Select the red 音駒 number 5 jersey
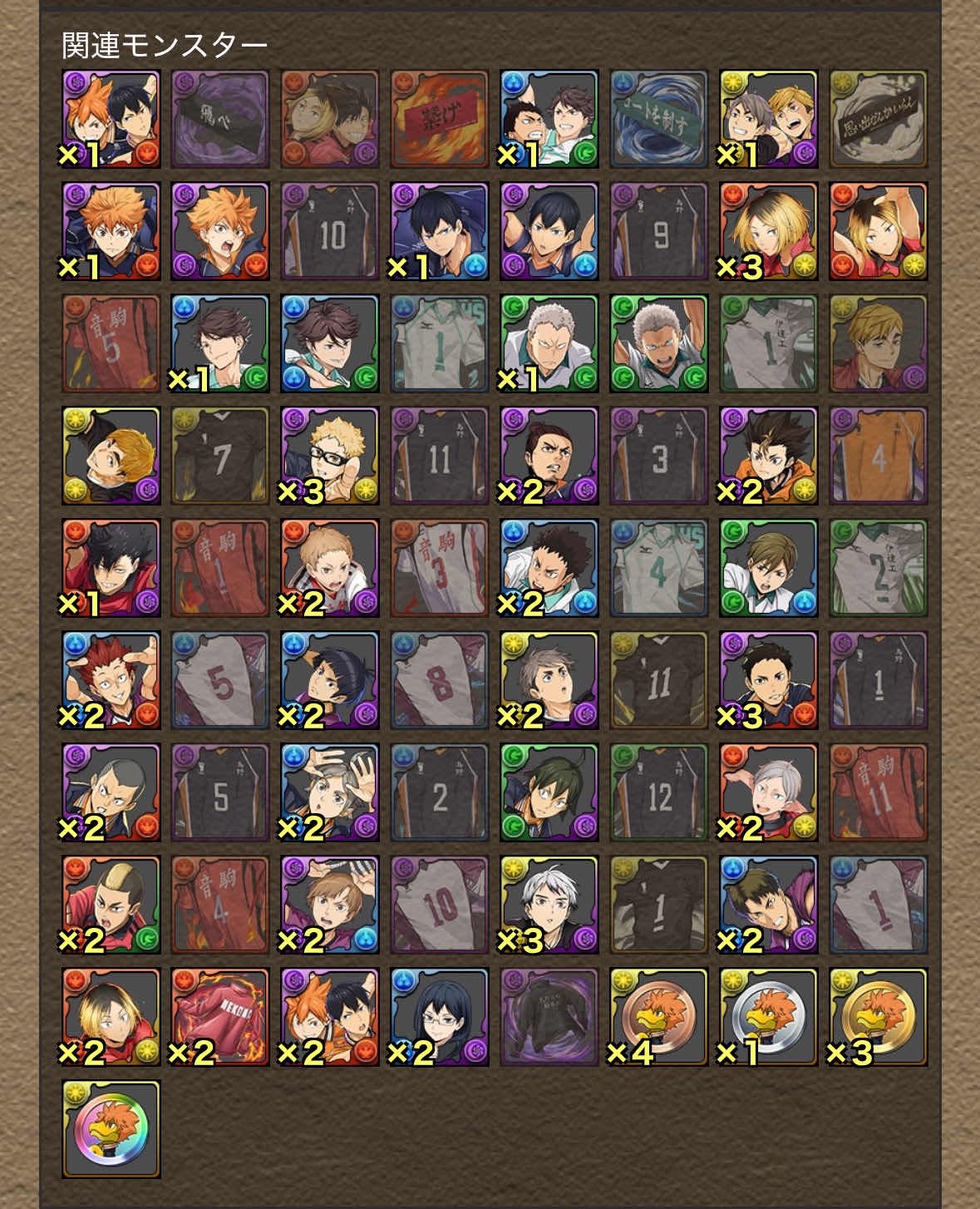Screen dimensions: 980x1209 pos(111,343)
